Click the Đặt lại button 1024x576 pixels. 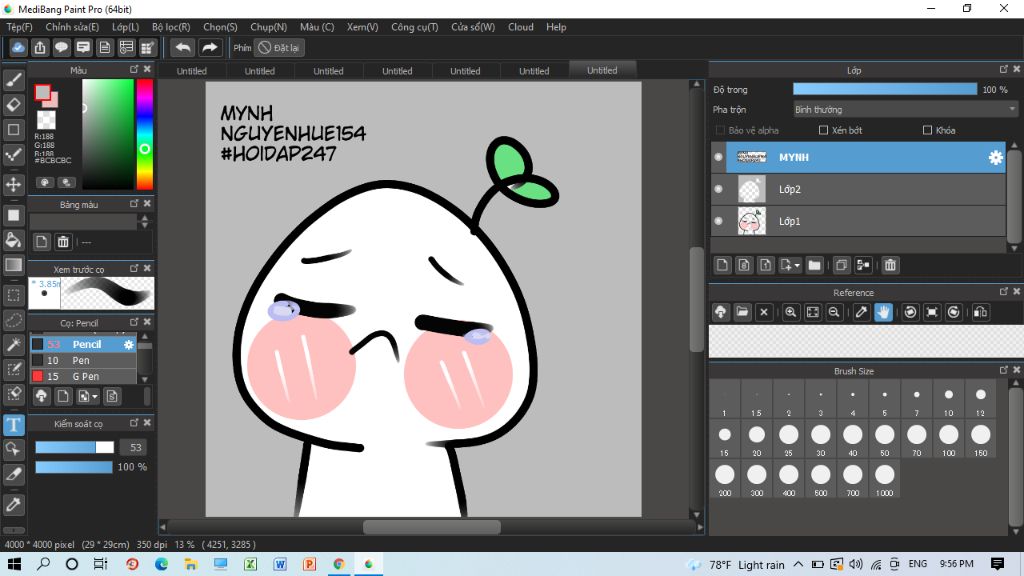(281, 48)
